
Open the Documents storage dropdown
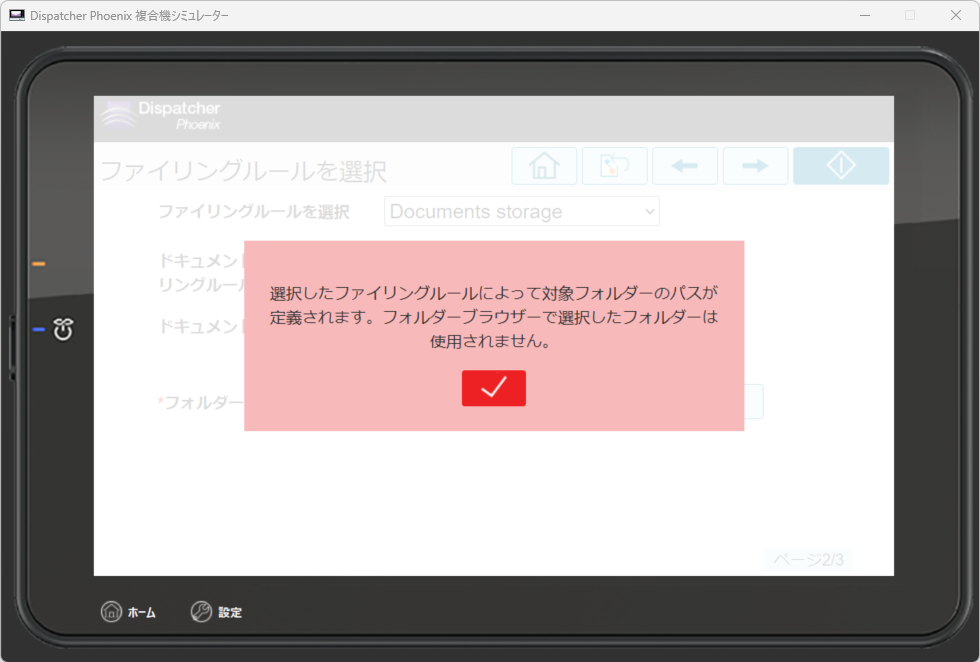tap(521, 212)
